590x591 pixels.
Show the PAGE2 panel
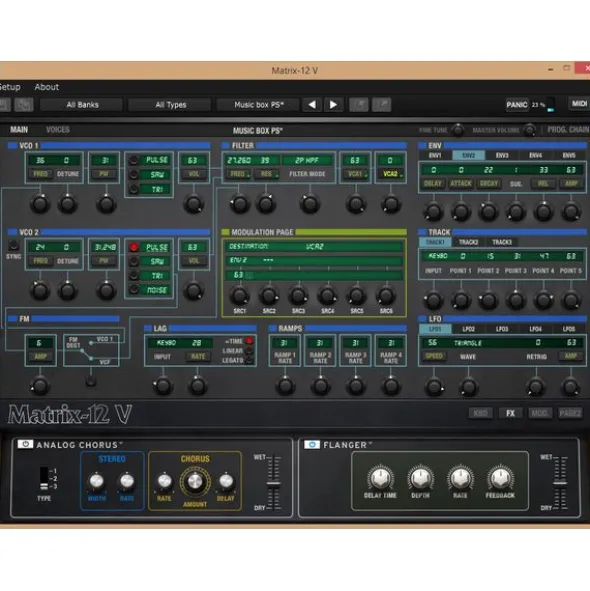click(x=570, y=413)
